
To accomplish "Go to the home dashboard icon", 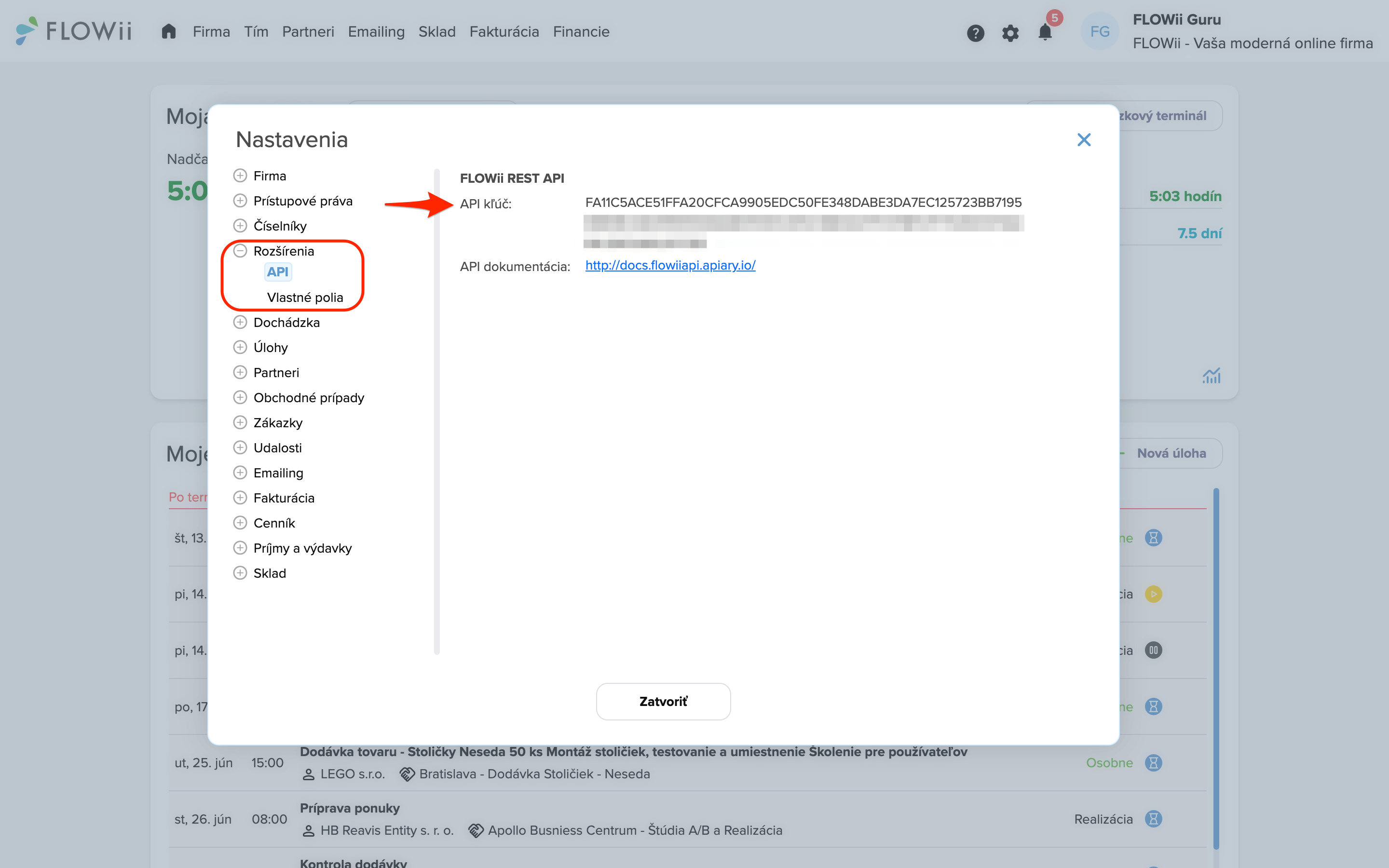I will click(168, 31).
